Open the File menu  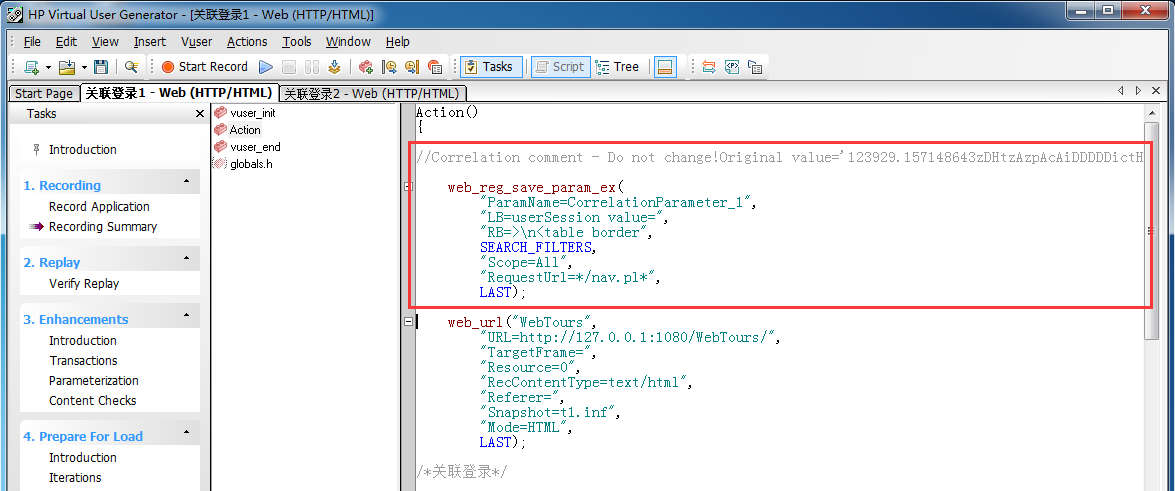tap(32, 42)
